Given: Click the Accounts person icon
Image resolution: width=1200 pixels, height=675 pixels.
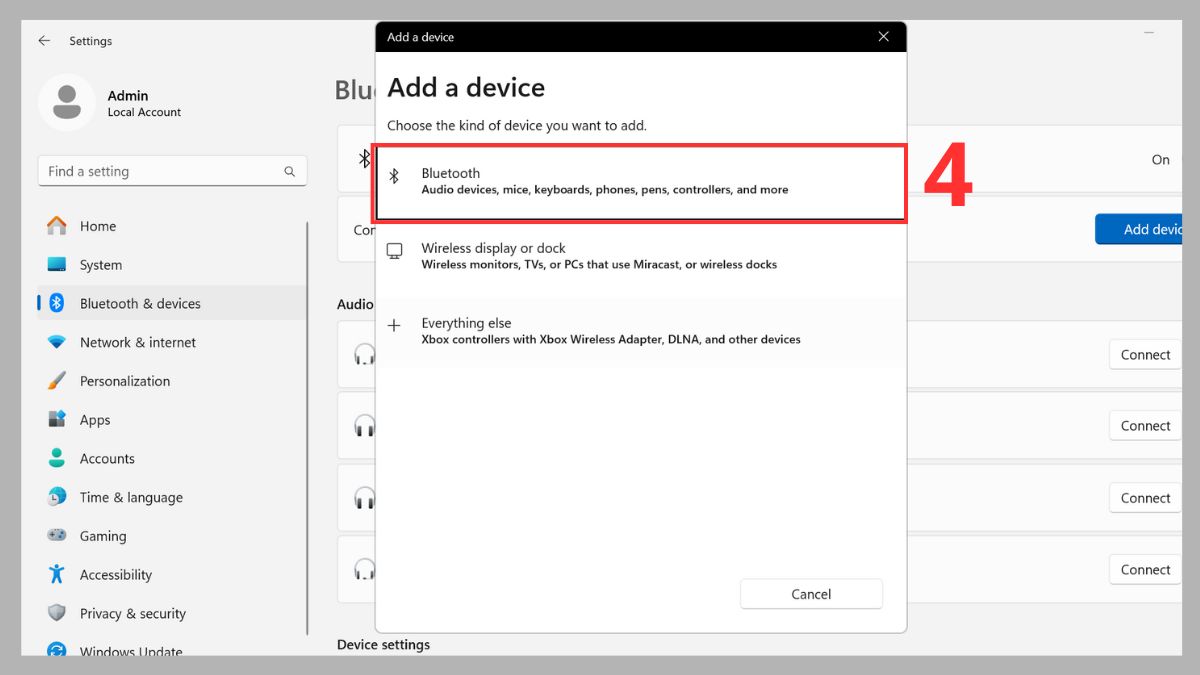Looking at the screenshot, I should point(57,458).
